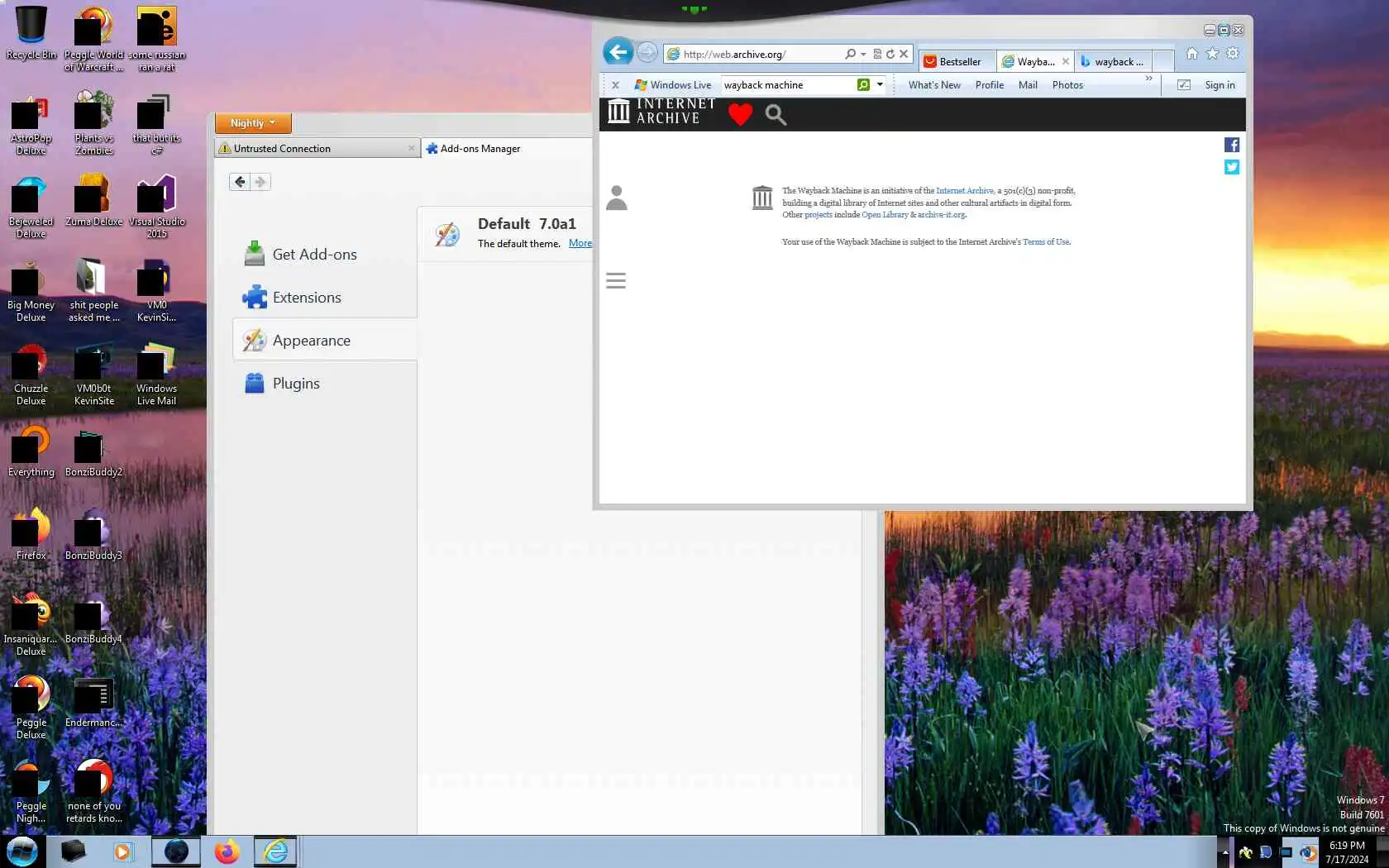The width and height of the screenshot is (1389, 868).
Task: Open the taskbar clock showing 6:19 PM
Action: (x=1347, y=851)
